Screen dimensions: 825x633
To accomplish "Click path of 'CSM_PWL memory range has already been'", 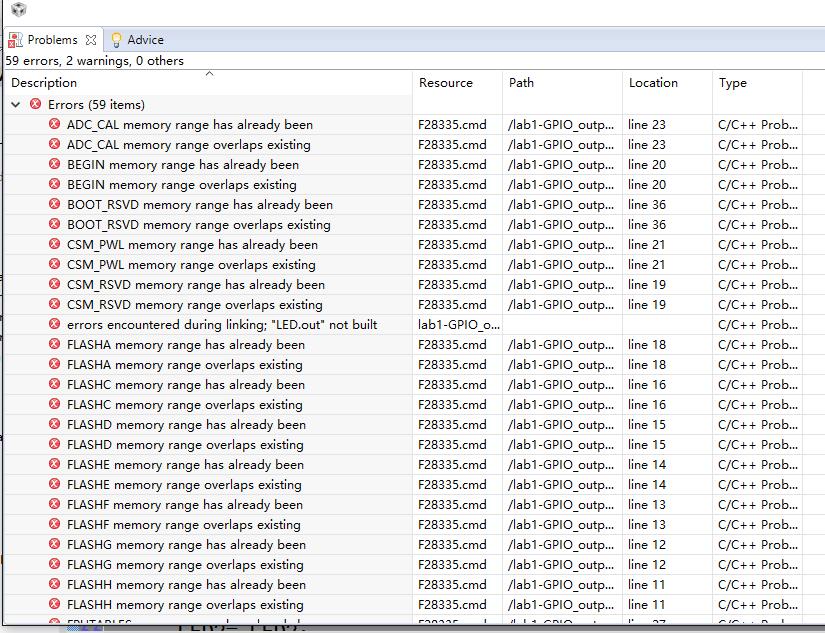I will [561, 245].
